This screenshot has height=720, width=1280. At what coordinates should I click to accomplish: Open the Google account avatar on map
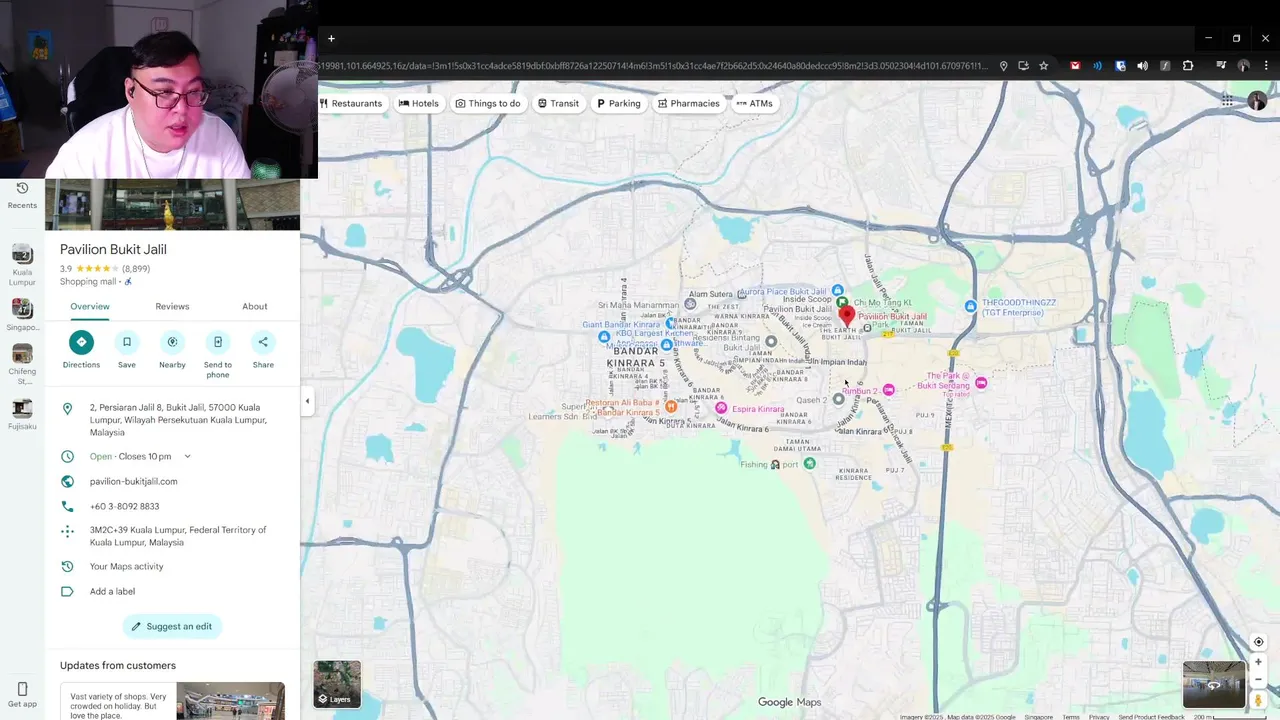tap(1257, 101)
